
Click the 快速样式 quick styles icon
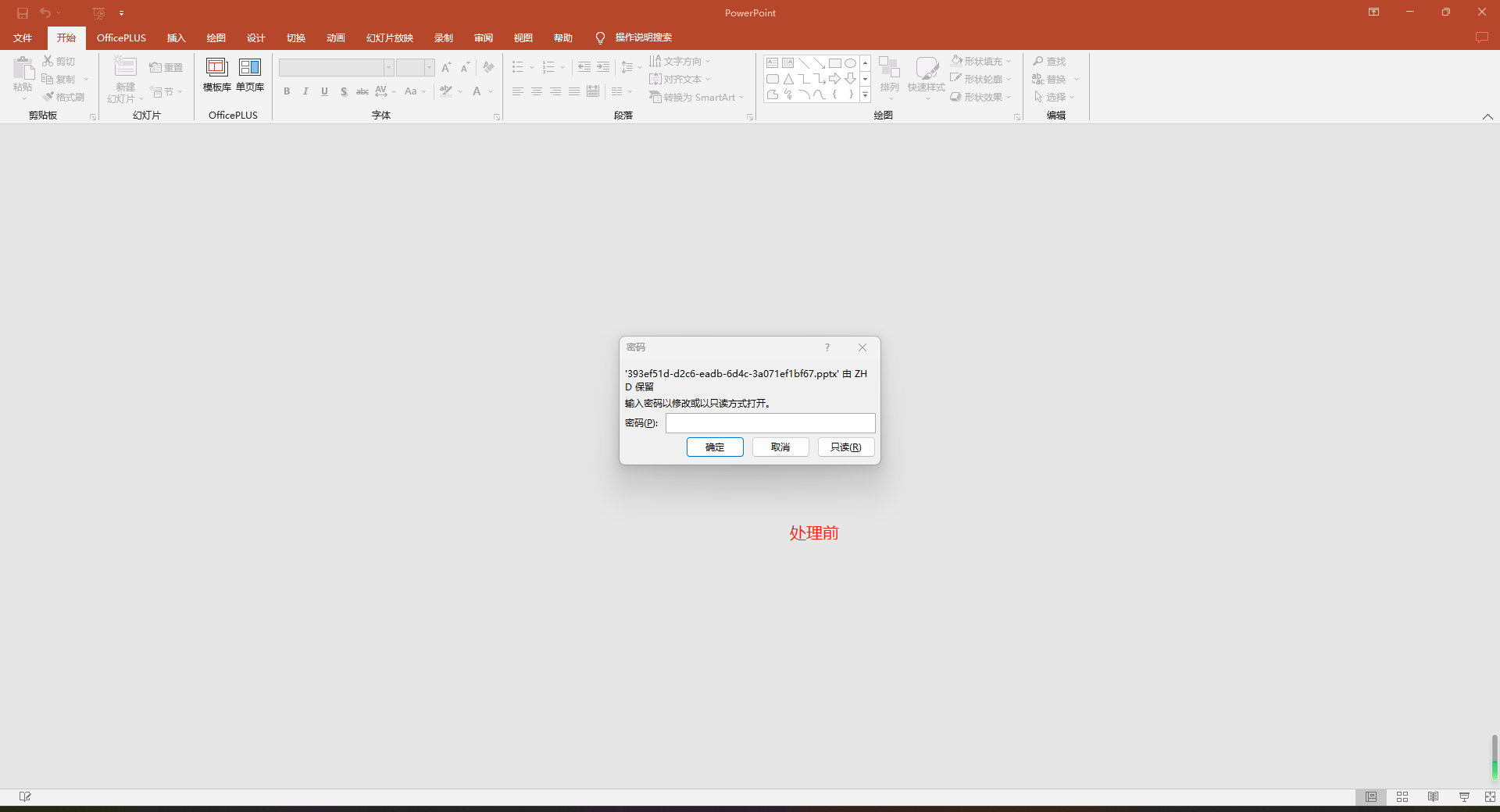[x=927, y=69]
